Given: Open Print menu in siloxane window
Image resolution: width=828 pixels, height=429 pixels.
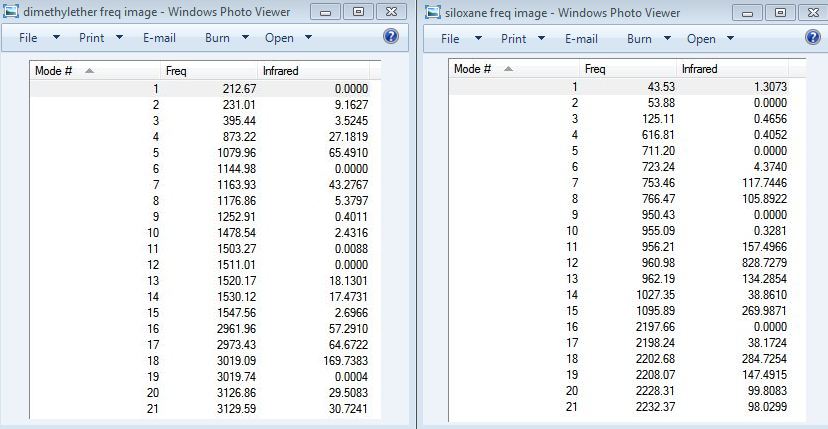Looking at the screenshot, I should point(514,39).
